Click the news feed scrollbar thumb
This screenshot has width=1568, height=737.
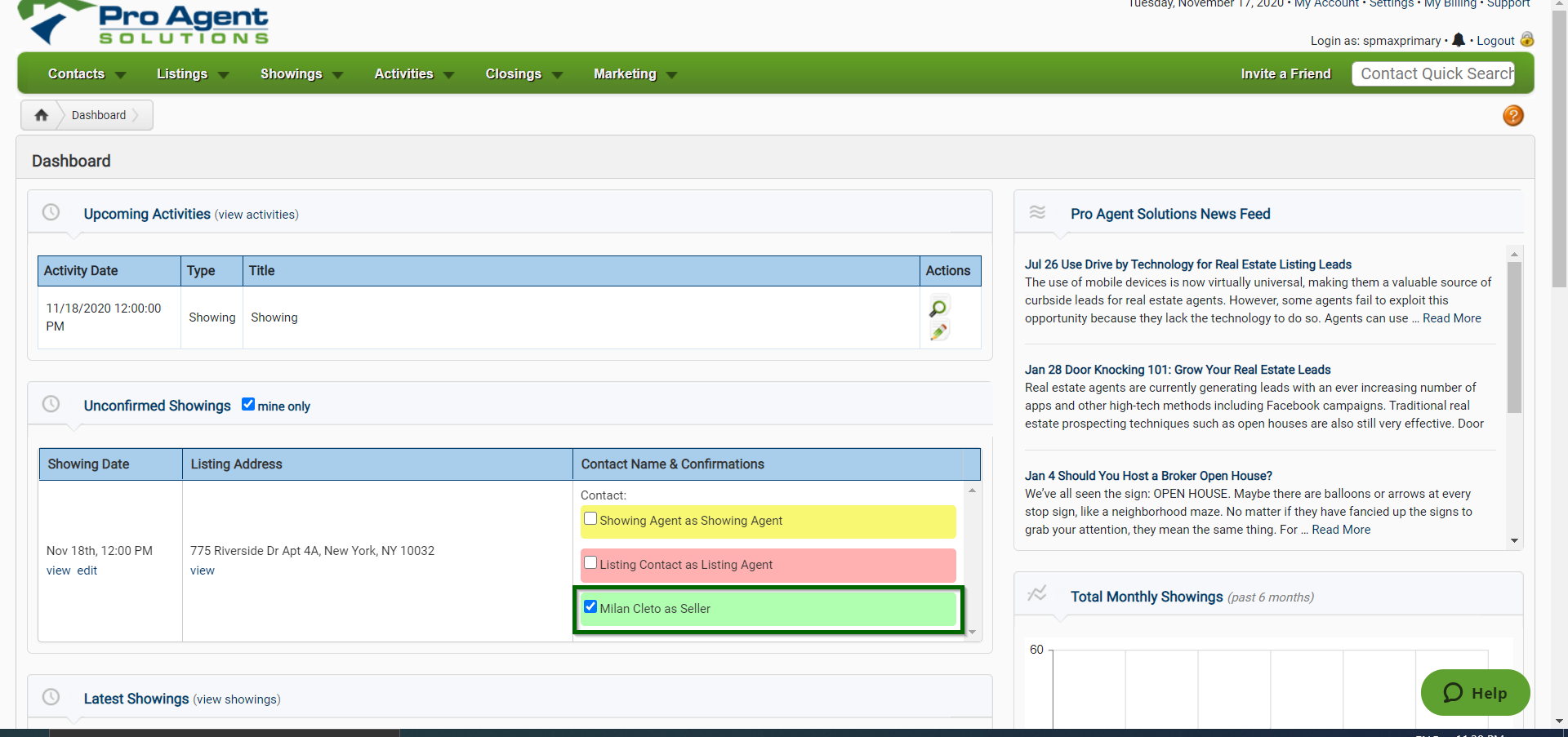click(x=1514, y=337)
